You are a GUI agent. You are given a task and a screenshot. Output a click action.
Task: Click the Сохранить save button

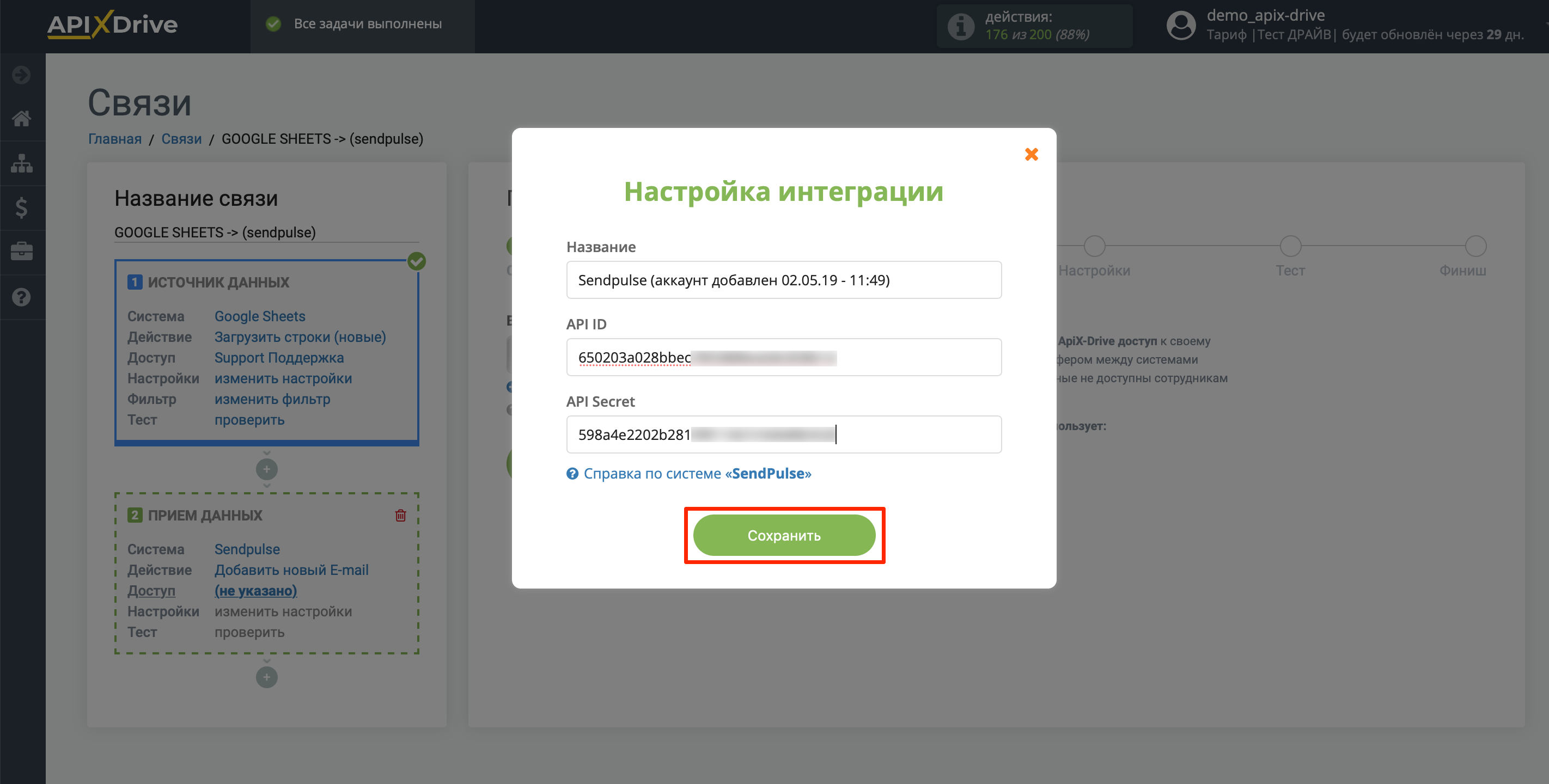pos(784,535)
